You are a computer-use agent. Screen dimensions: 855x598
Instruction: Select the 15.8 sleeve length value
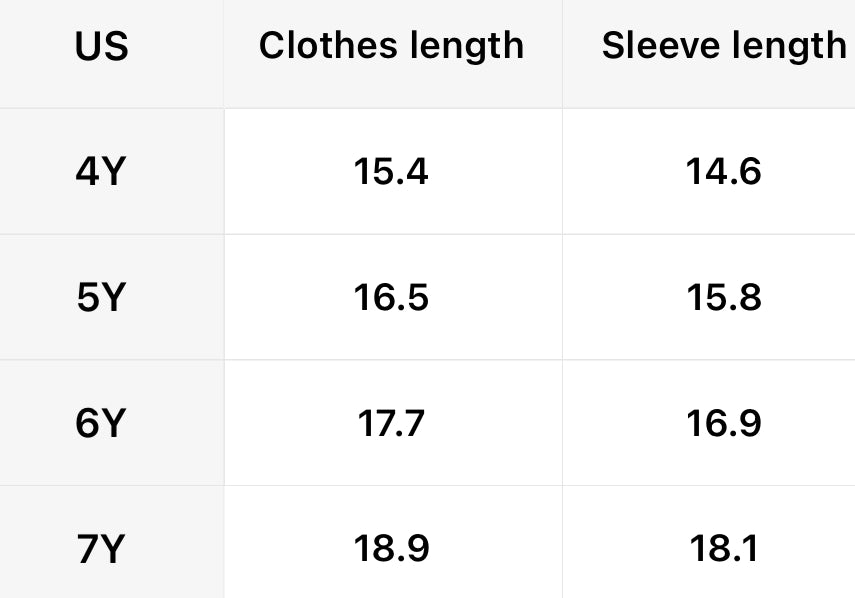(x=723, y=298)
